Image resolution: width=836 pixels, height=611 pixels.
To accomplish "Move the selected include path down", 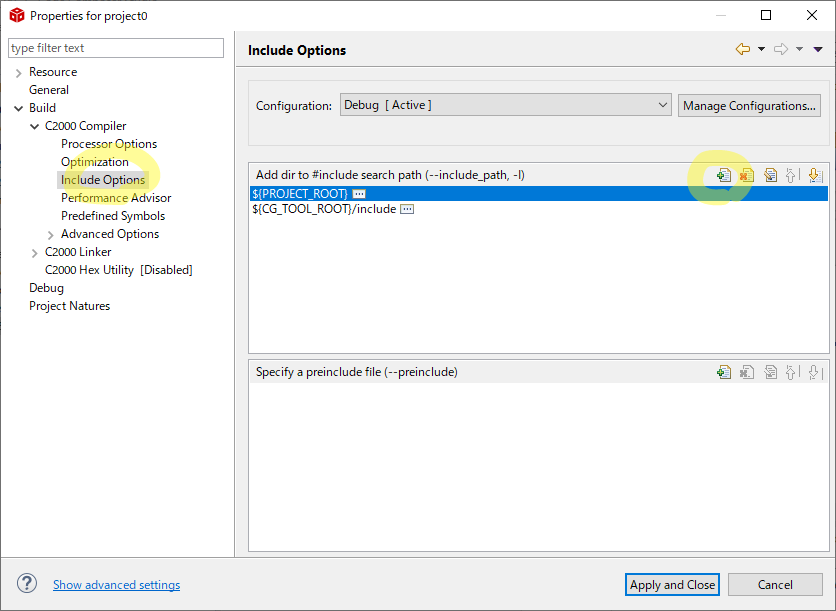I will point(815,175).
